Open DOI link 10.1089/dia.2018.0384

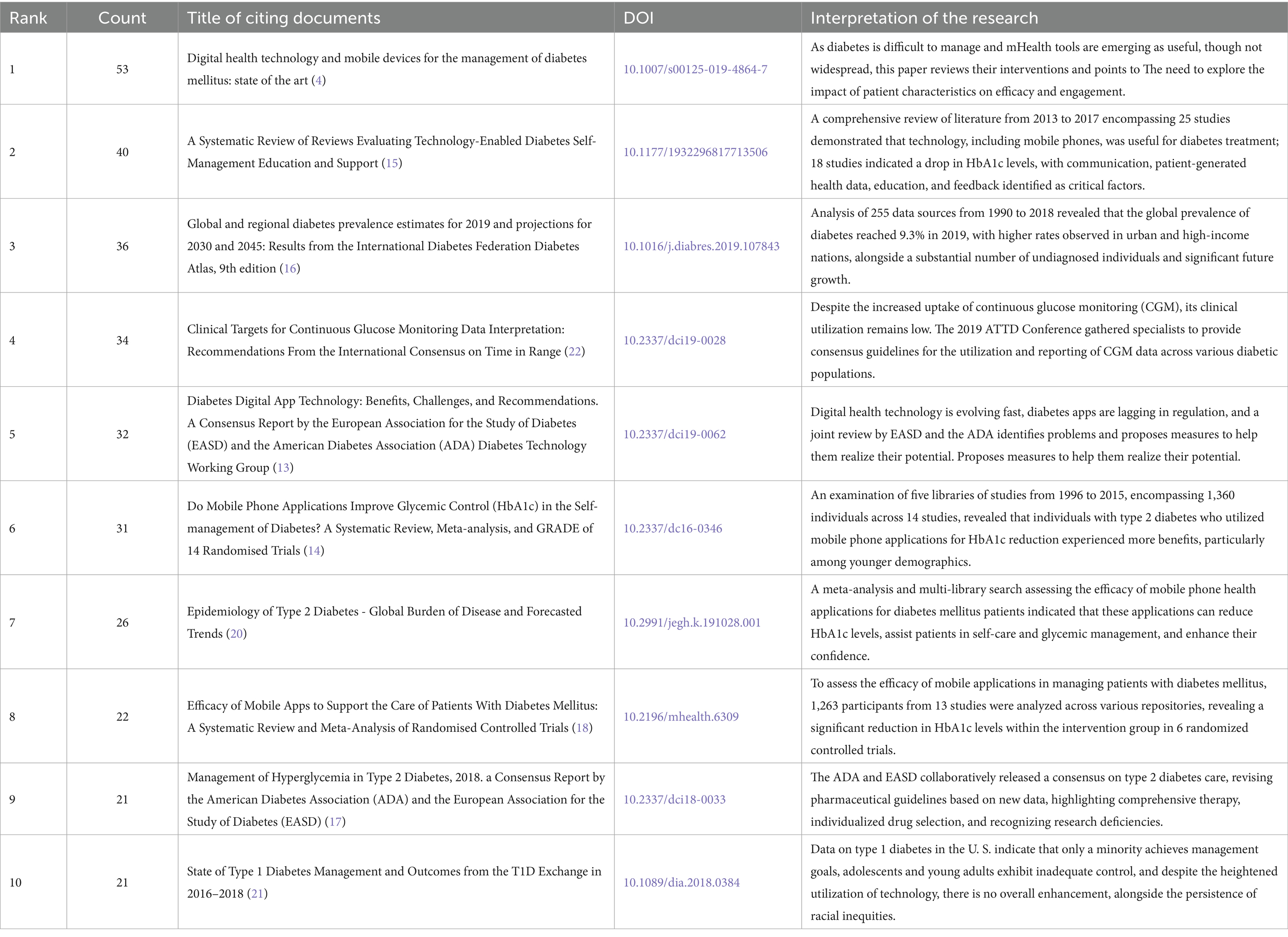point(681,883)
